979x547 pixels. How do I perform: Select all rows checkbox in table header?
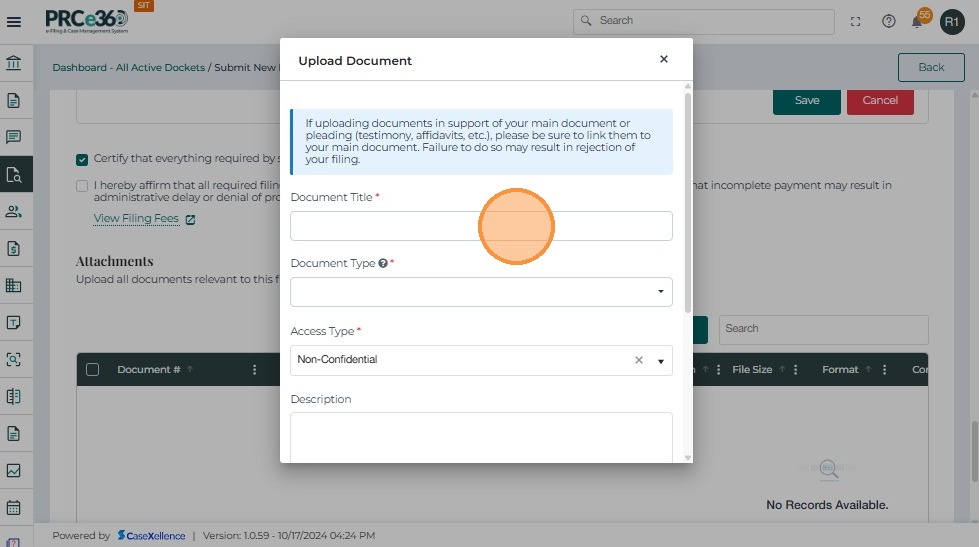point(93,370)
